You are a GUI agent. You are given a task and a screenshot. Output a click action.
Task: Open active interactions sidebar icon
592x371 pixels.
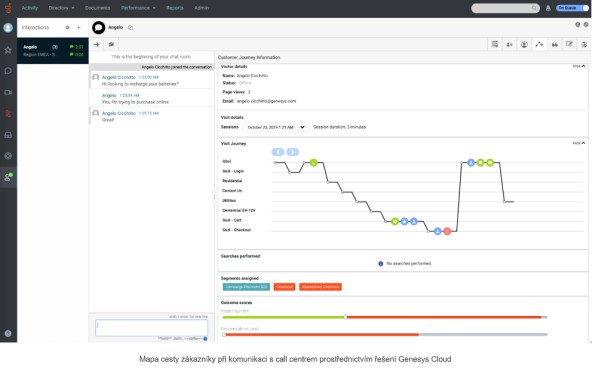point(8,177)
